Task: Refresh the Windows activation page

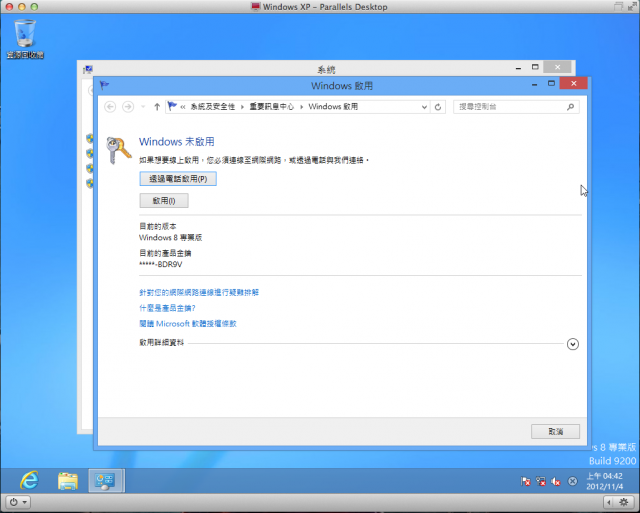Action: point(438,107)
